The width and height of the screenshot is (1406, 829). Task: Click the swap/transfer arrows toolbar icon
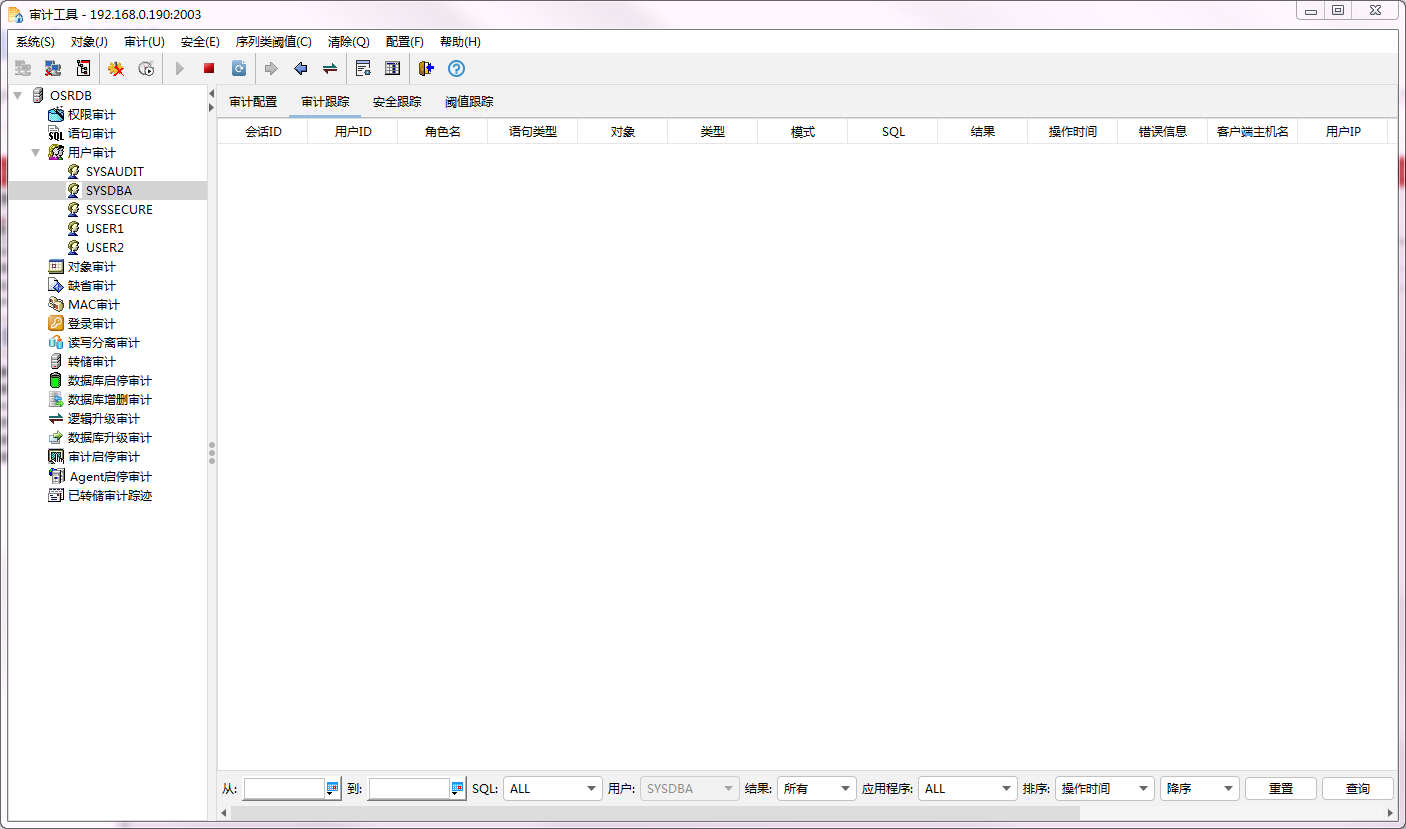tap(329, 68)
